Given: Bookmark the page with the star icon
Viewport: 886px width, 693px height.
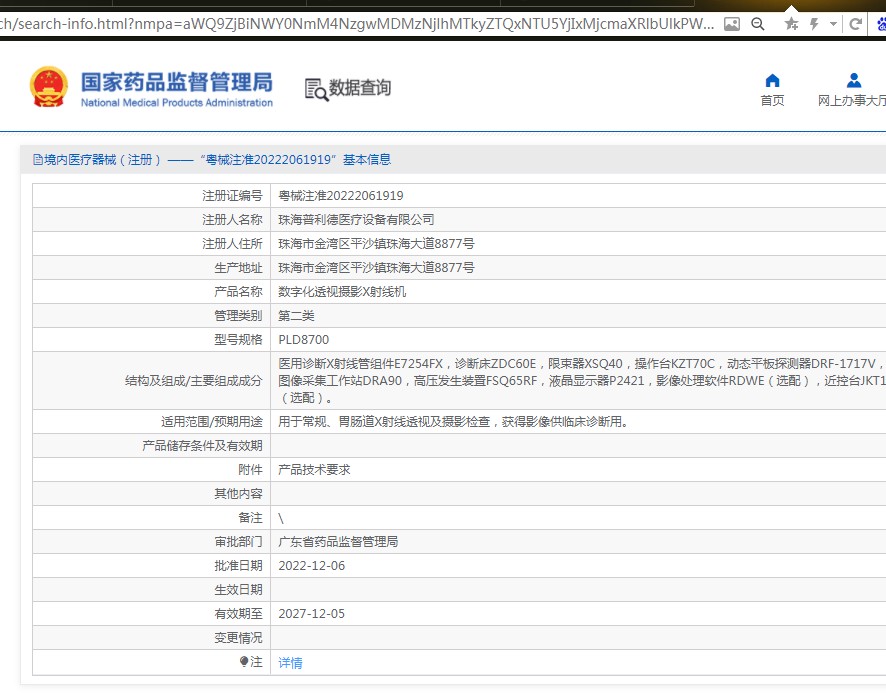Looking at the screenshot, I should pos(791,23).
